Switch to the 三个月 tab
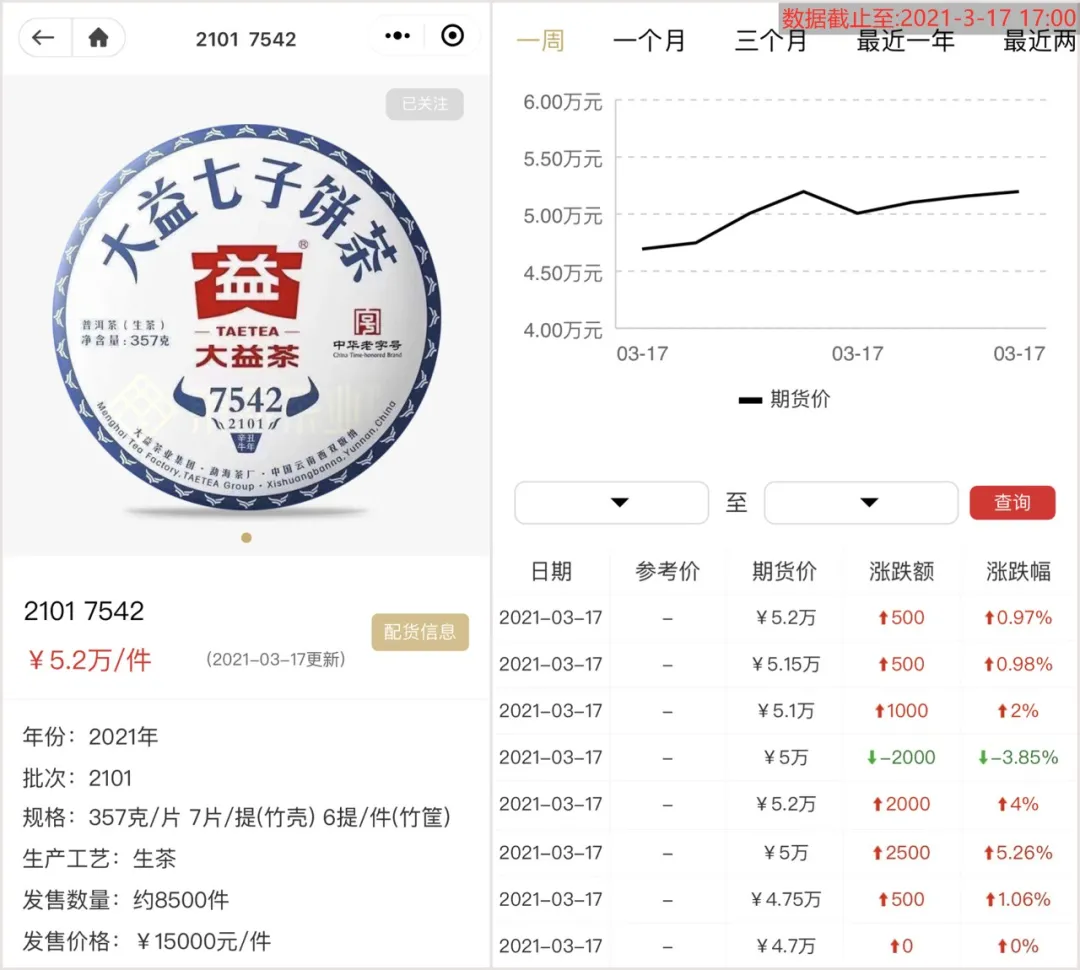The height and width of the screenshot is (970, 1080). pyautogui.click(x=771, y=41)
